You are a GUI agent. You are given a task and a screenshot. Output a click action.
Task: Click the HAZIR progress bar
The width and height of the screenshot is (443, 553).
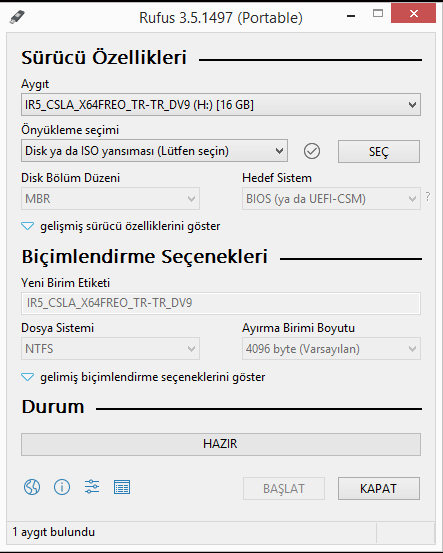221,444
